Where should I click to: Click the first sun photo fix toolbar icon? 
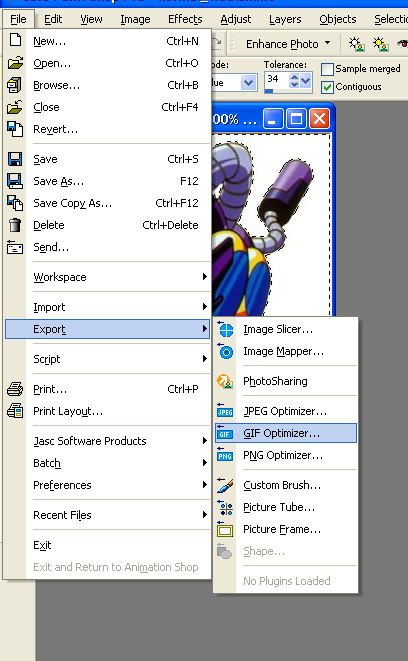click(x=357, y=44)
